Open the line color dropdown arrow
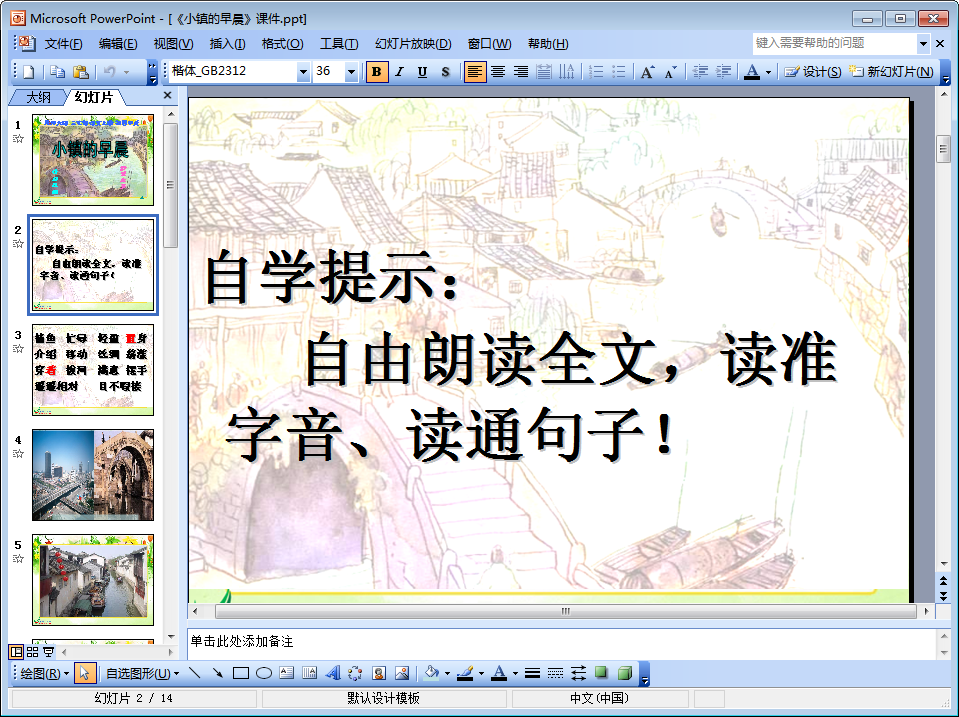 (481, 674)
